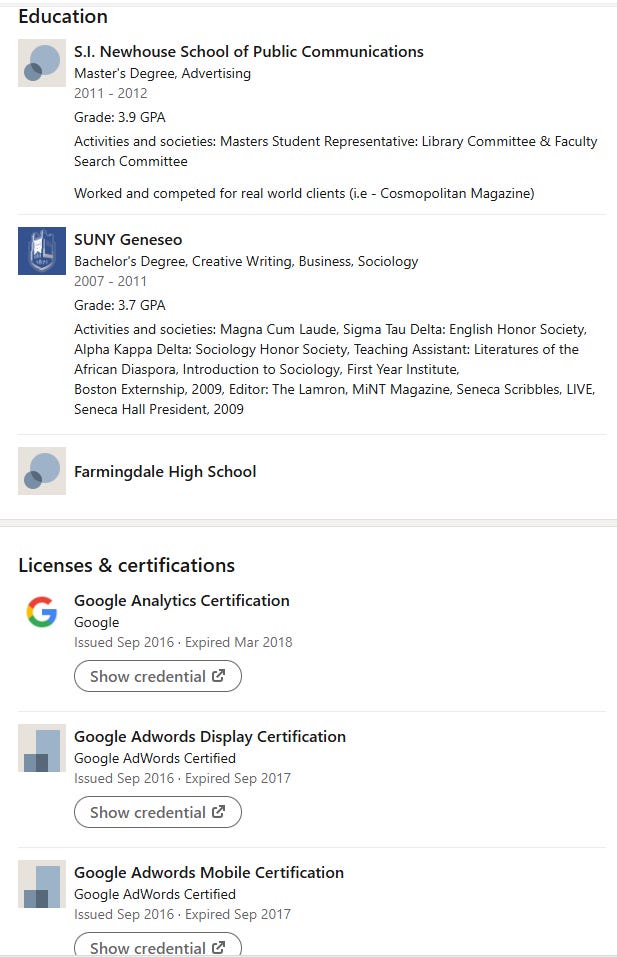Select Issued Sep 2016 · Expired Mar 2018
The image size is (617, 957).
183,643
